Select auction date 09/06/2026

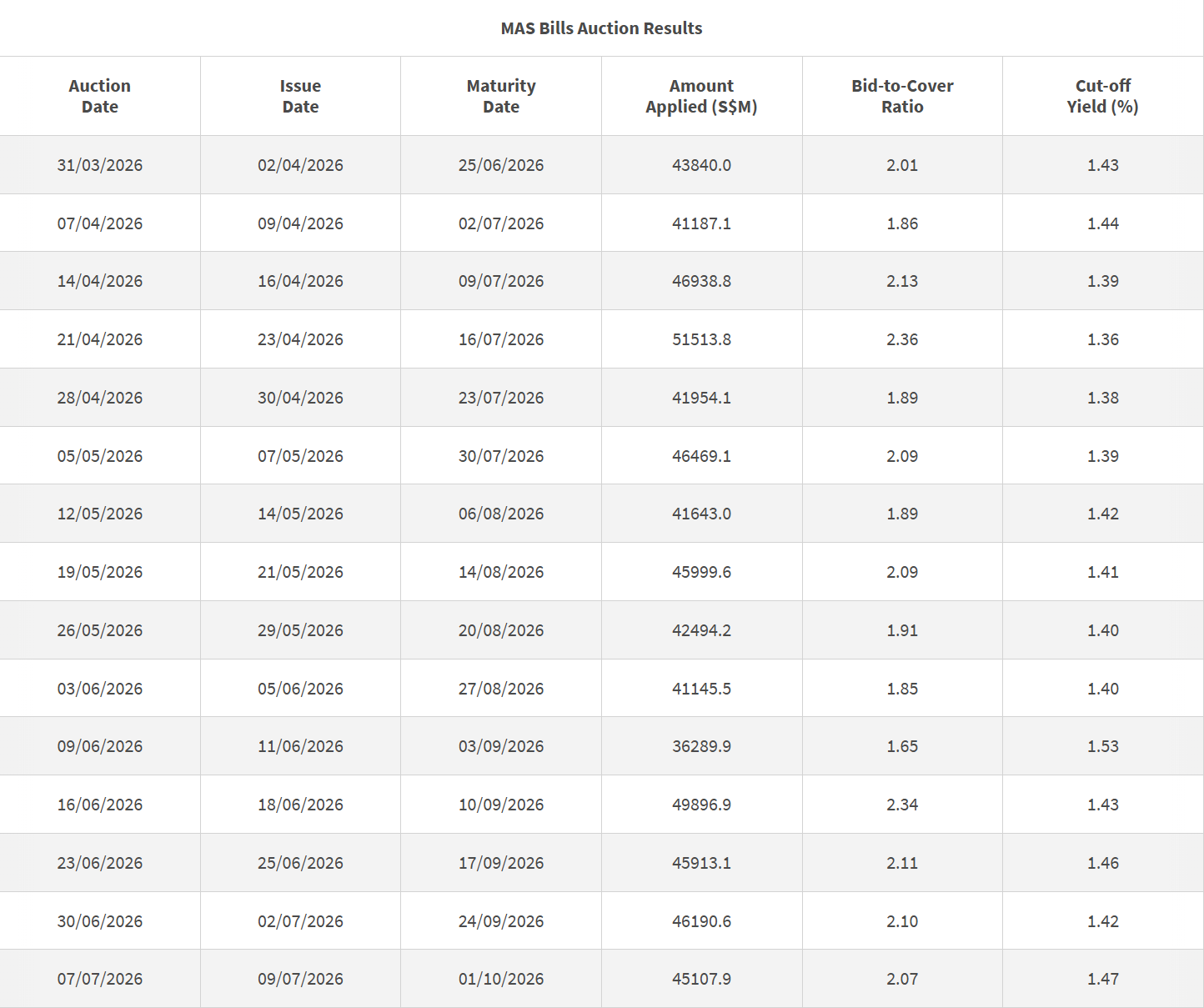point(100,746)
